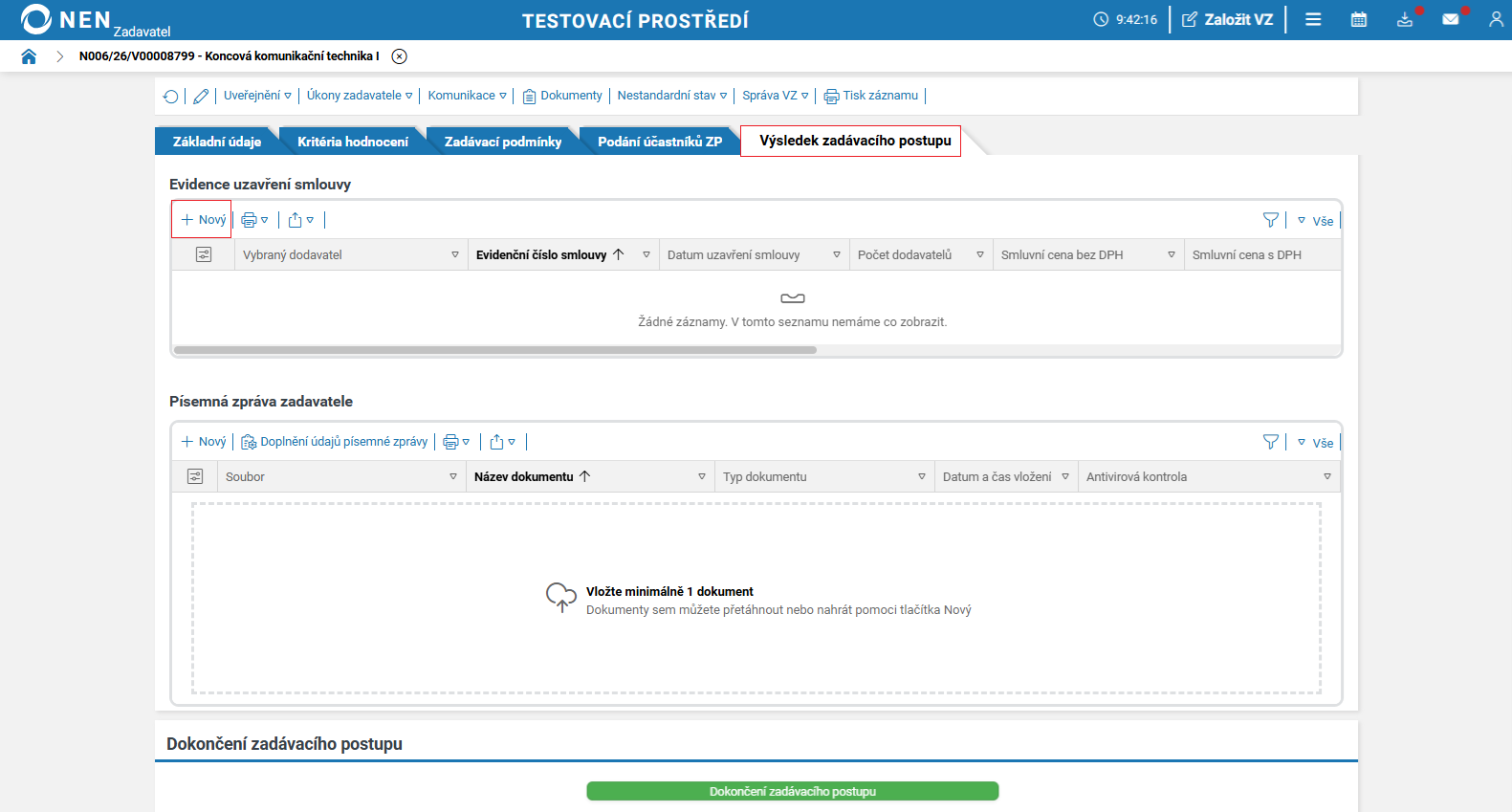
Task: Switch to Zadávací podmínky tab
Action: (x=503, y=142)
